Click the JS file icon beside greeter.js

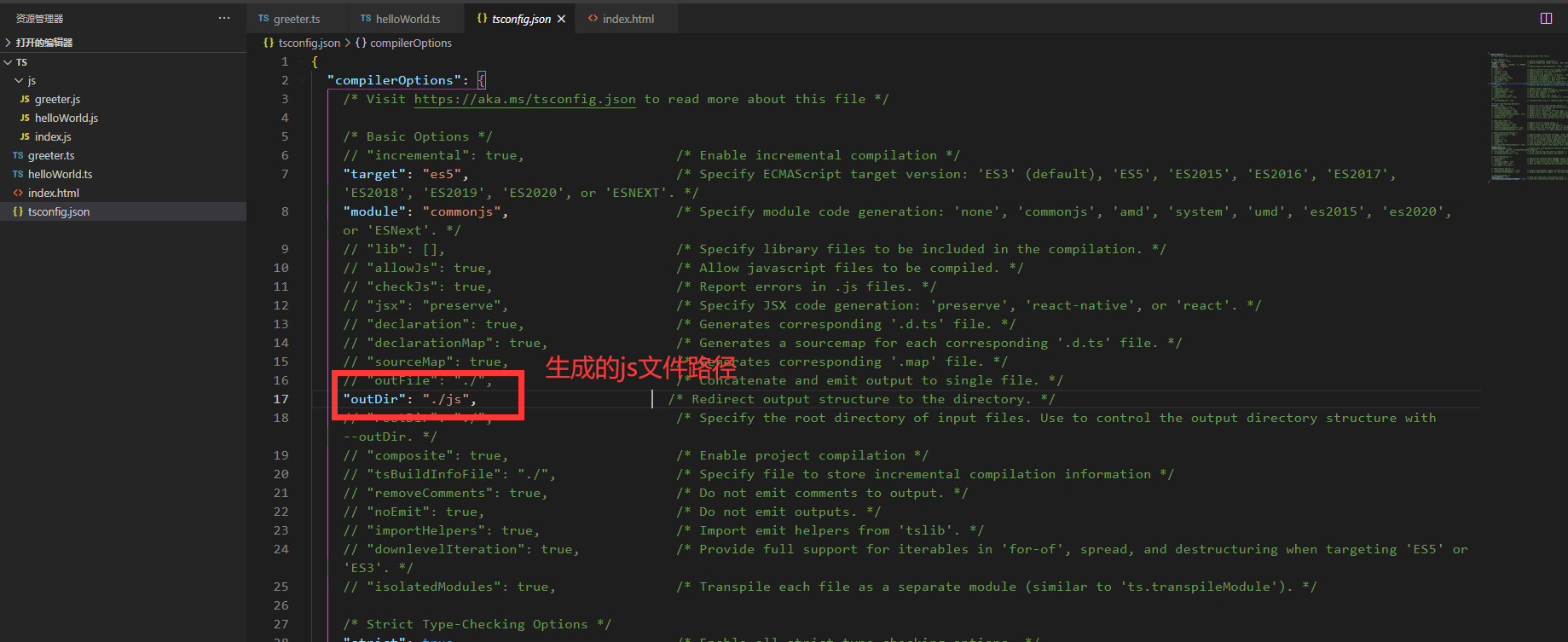tap(25, 99)
